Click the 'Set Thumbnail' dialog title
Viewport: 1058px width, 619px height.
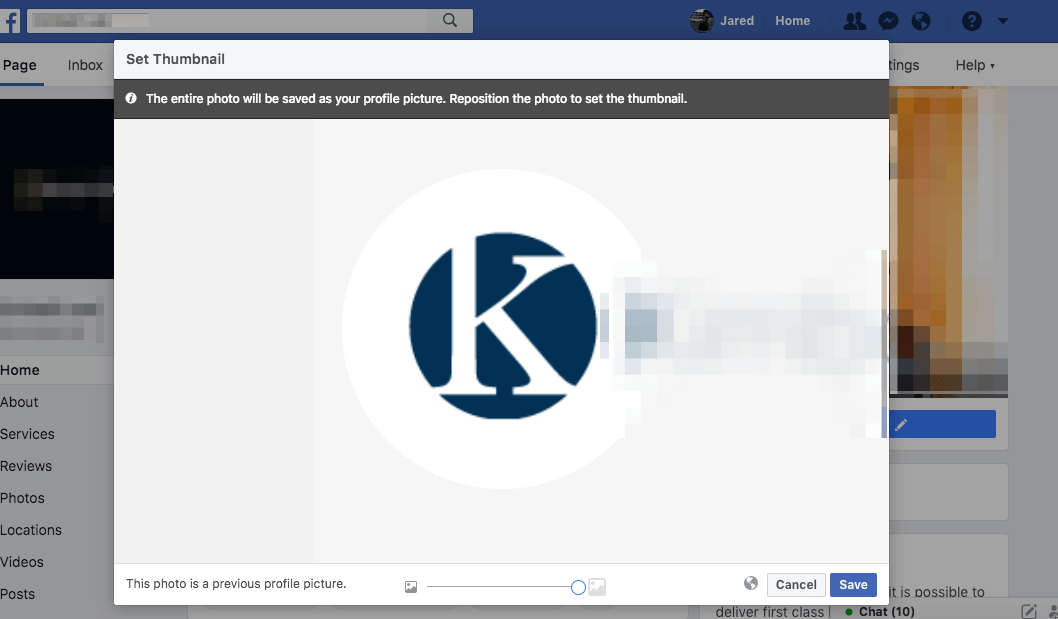(175, 59)
